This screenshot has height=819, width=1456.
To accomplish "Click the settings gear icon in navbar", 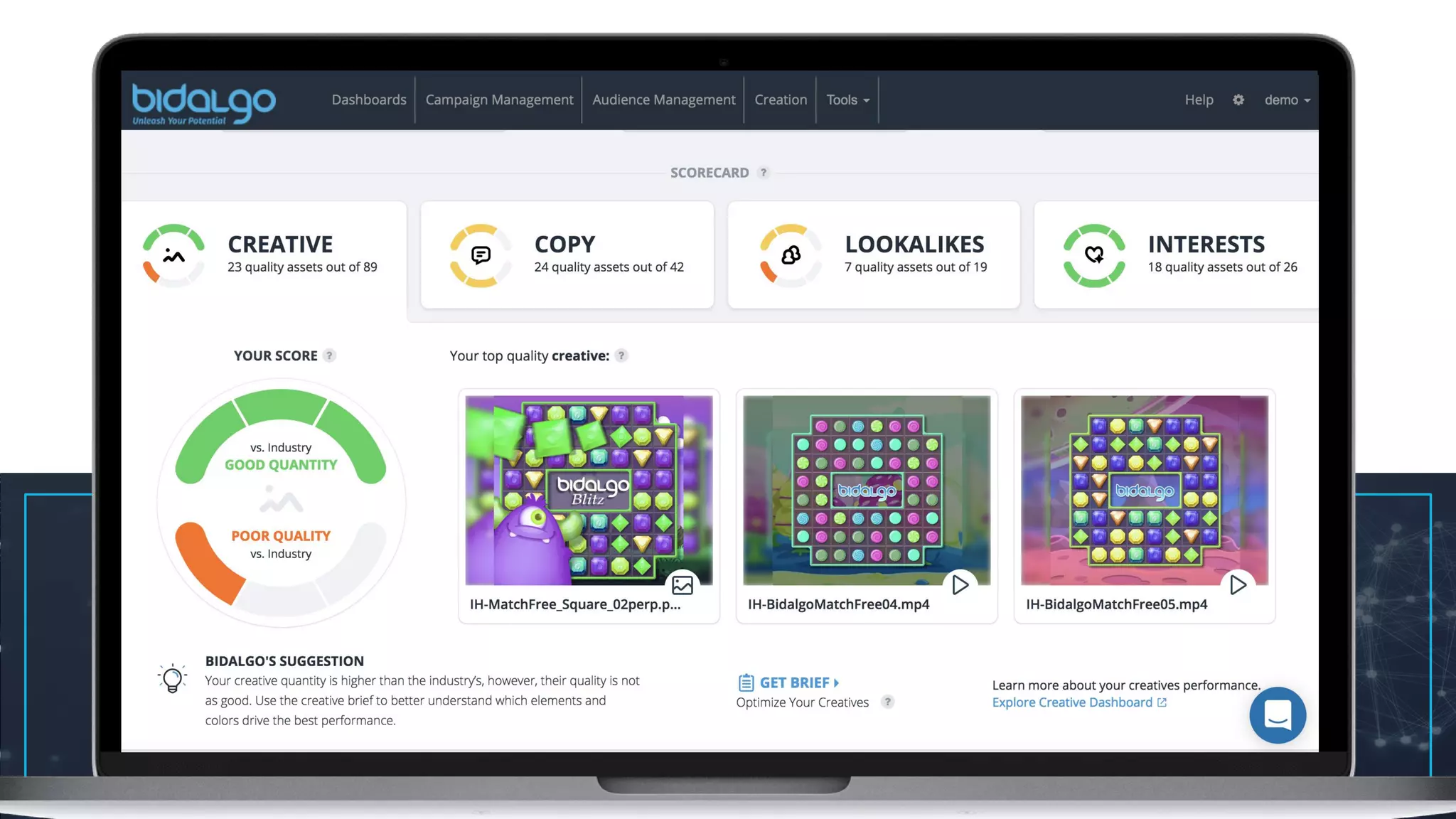I will 1238,100.
